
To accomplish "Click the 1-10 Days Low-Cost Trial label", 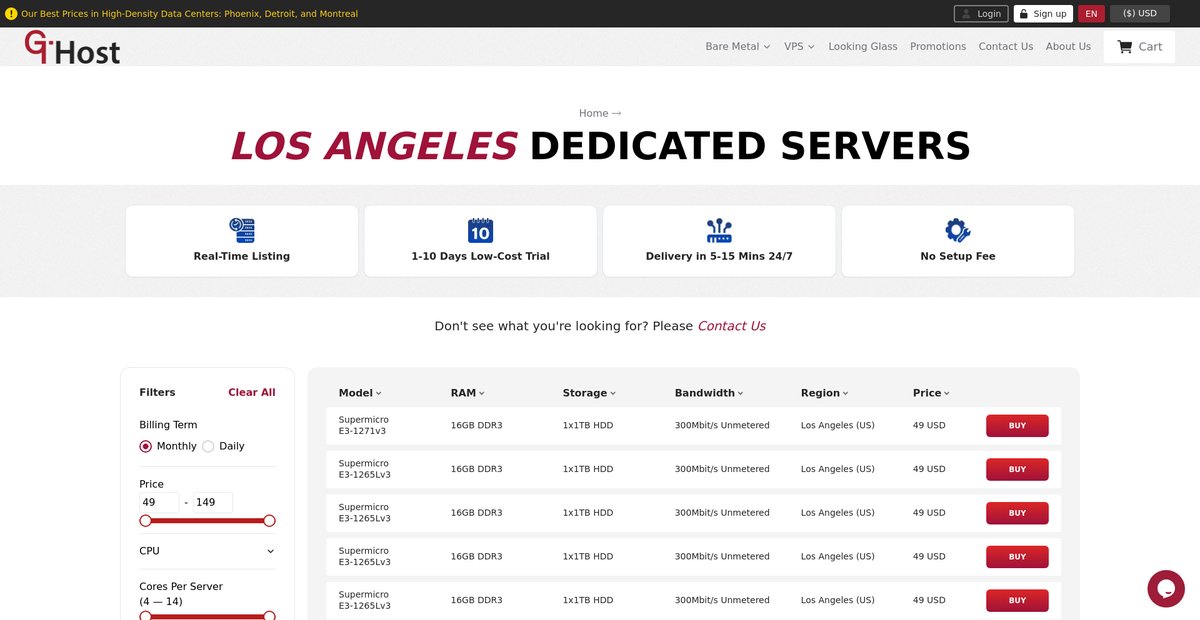I will (x=480, y=256).
